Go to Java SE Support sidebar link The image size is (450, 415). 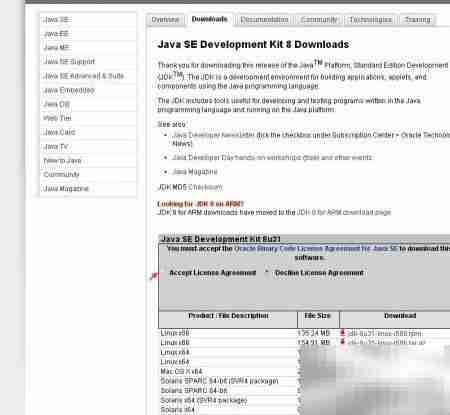(x=69, y=62)
